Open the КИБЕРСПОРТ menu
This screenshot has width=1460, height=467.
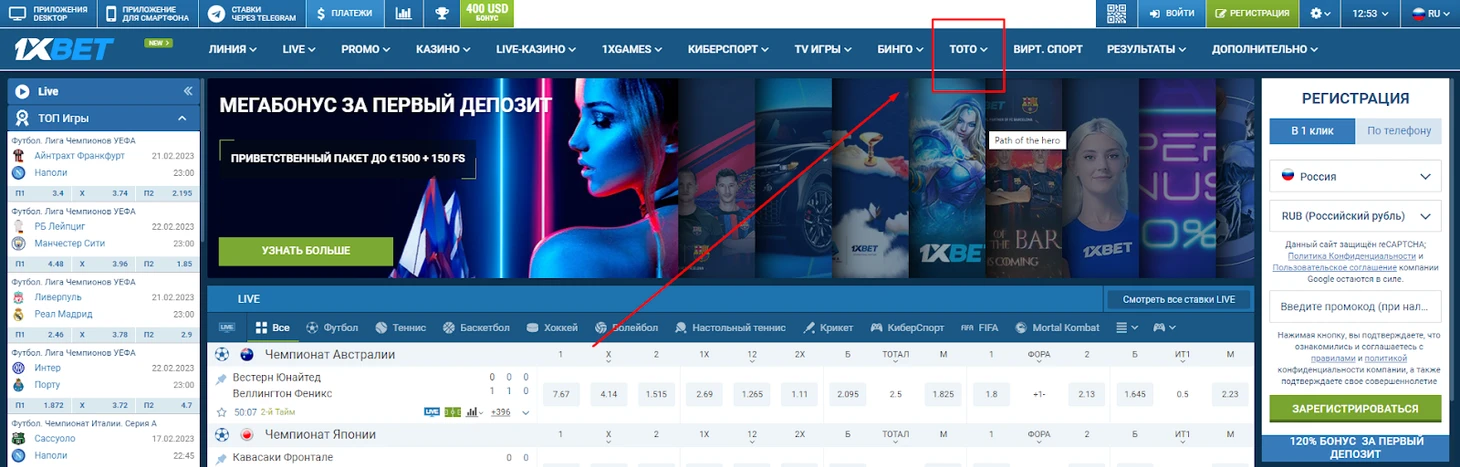(730, 49)
